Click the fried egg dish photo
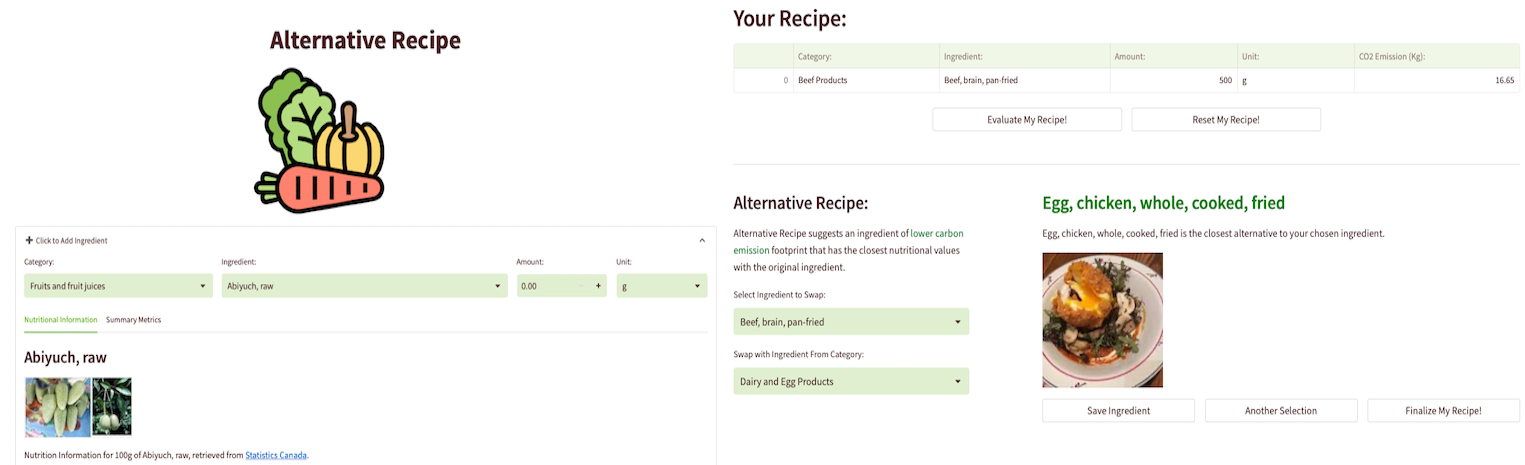The image size is (1525, 465). [1102, 320]
